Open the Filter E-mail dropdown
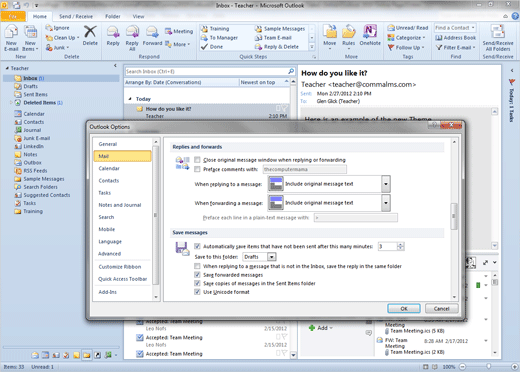 point(456,47)
